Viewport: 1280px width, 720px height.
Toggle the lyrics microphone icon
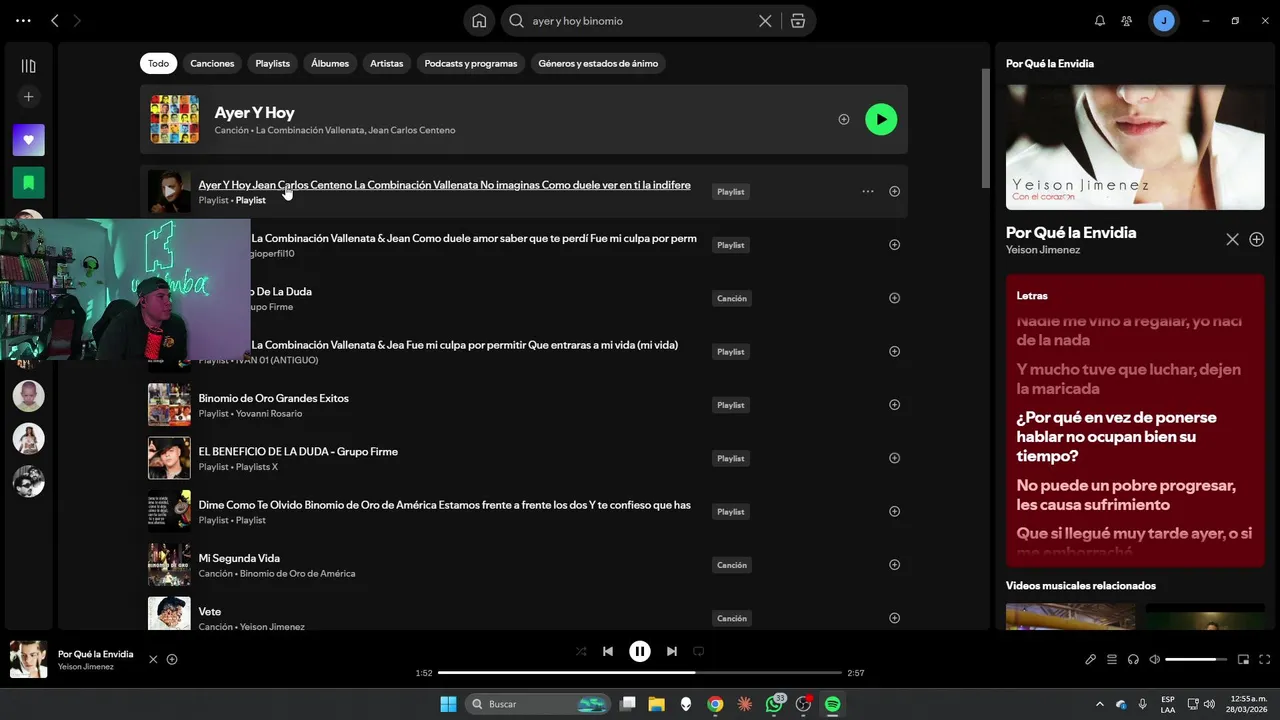pyautogui.click(x=1091, y=659)
